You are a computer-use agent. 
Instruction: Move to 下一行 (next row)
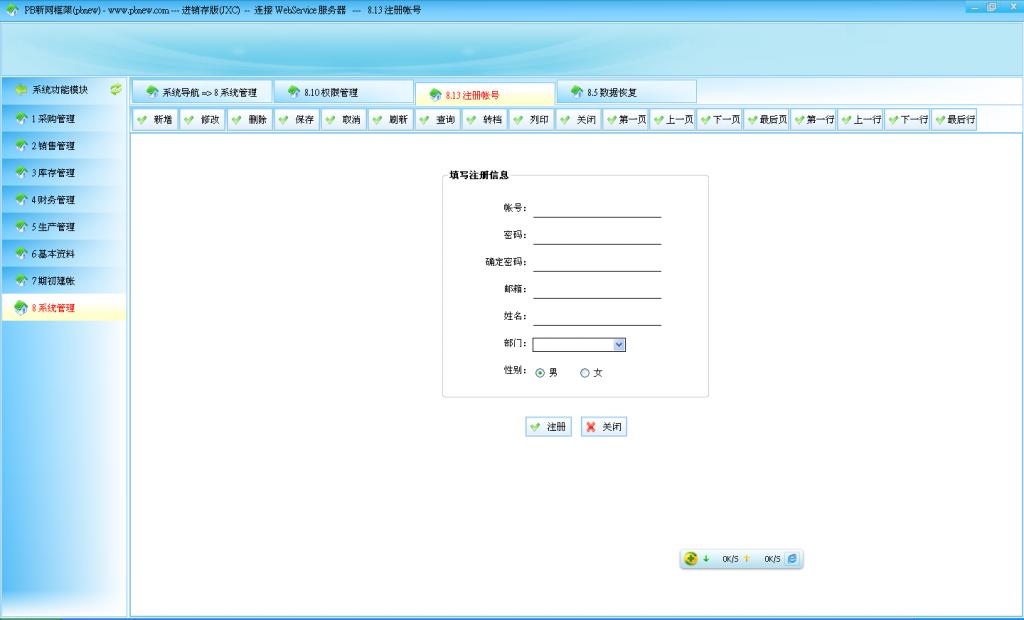tap(908, 120)
